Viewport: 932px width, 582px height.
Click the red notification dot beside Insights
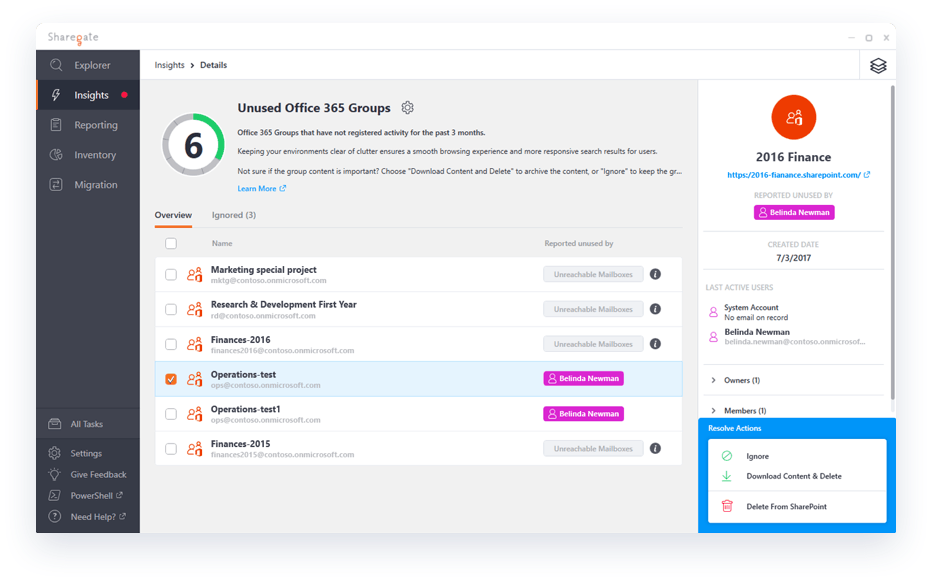tap(124, 95)
